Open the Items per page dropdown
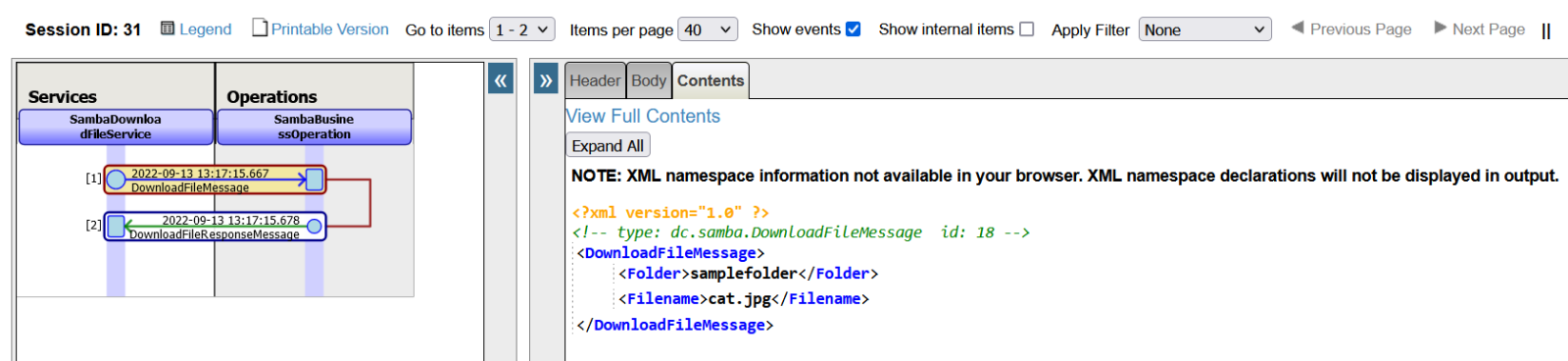This screenshot has width=1568, height=361. coord(708,29)
